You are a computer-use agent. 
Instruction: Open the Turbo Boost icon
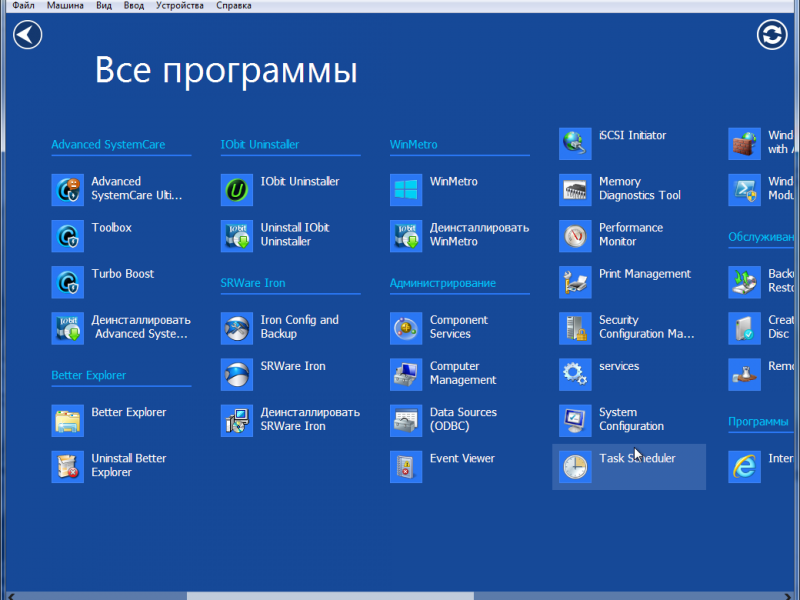[x=67, y=282]
